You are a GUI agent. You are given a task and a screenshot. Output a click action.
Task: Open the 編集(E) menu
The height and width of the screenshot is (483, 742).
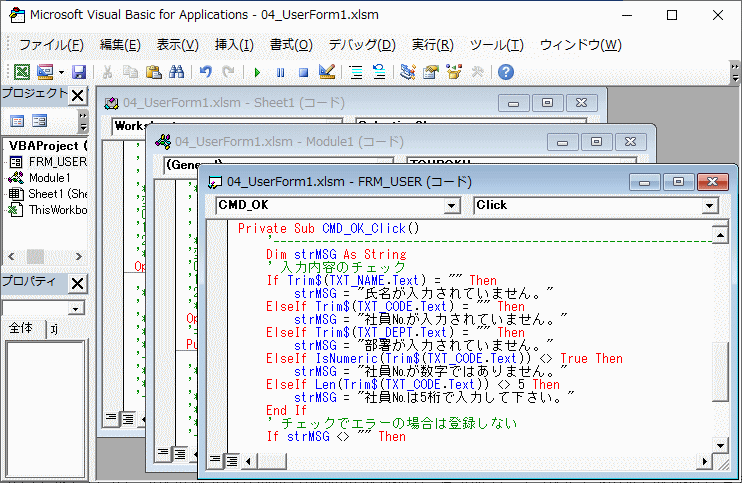coord(120,45)
